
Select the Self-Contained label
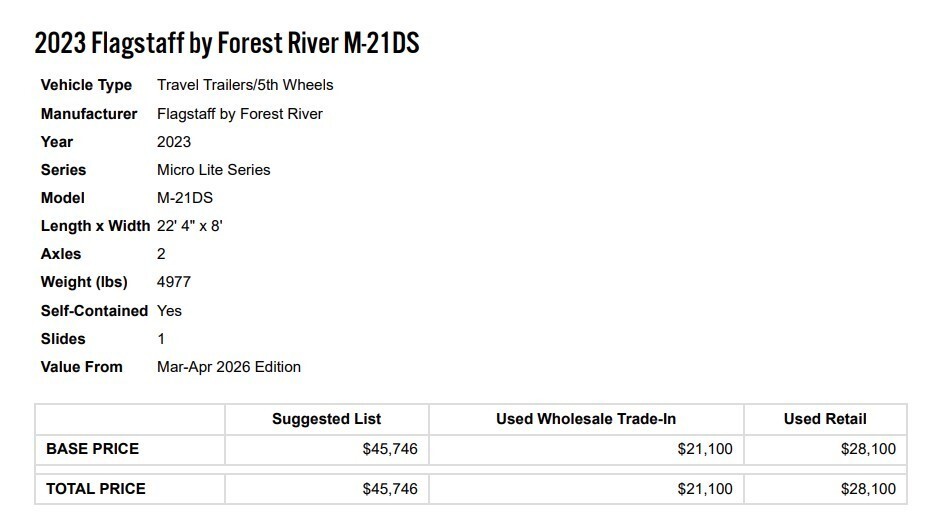pos(94,311)
